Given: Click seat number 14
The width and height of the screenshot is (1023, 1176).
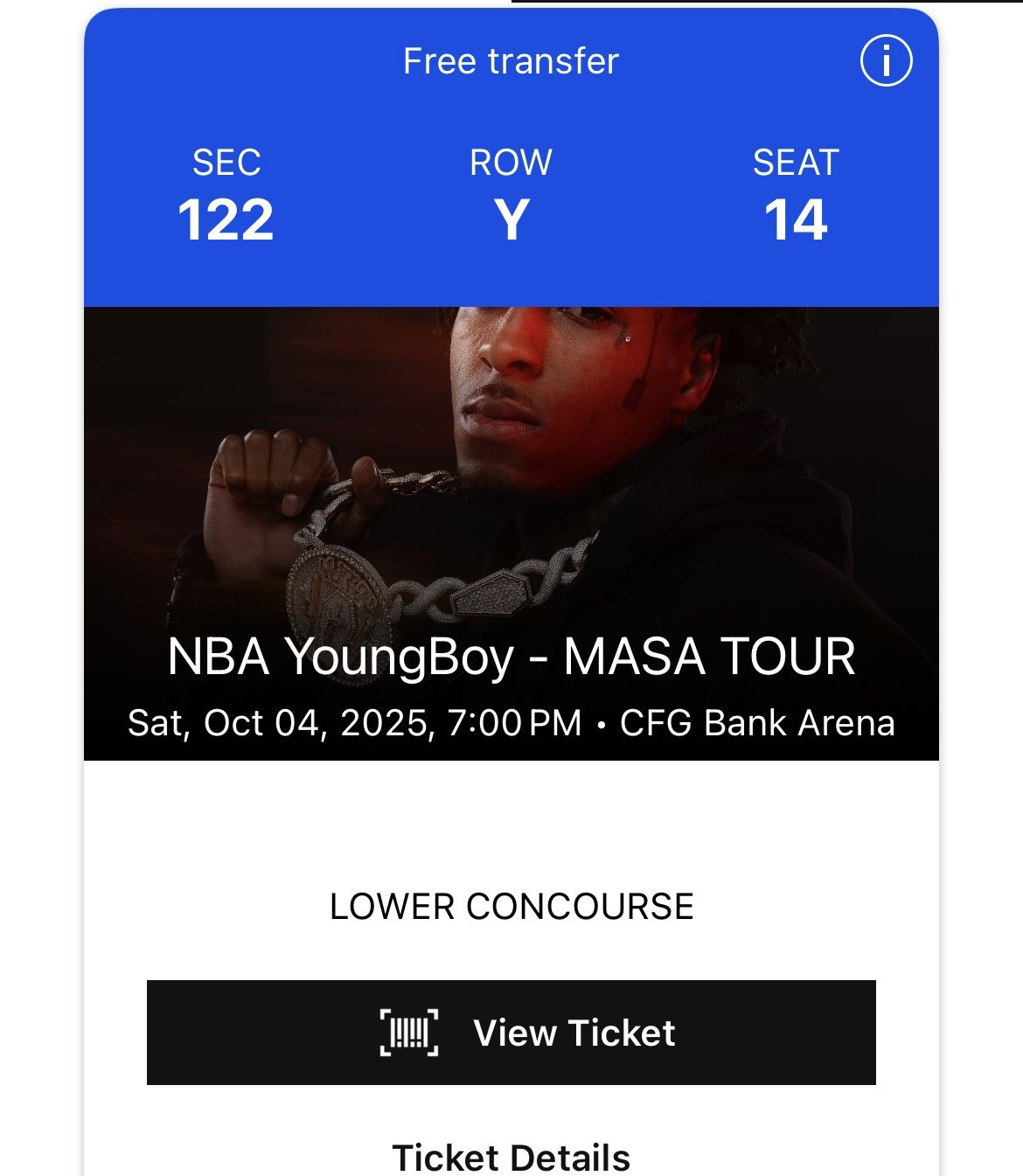Looking at the screenshot, I should 796,219.
